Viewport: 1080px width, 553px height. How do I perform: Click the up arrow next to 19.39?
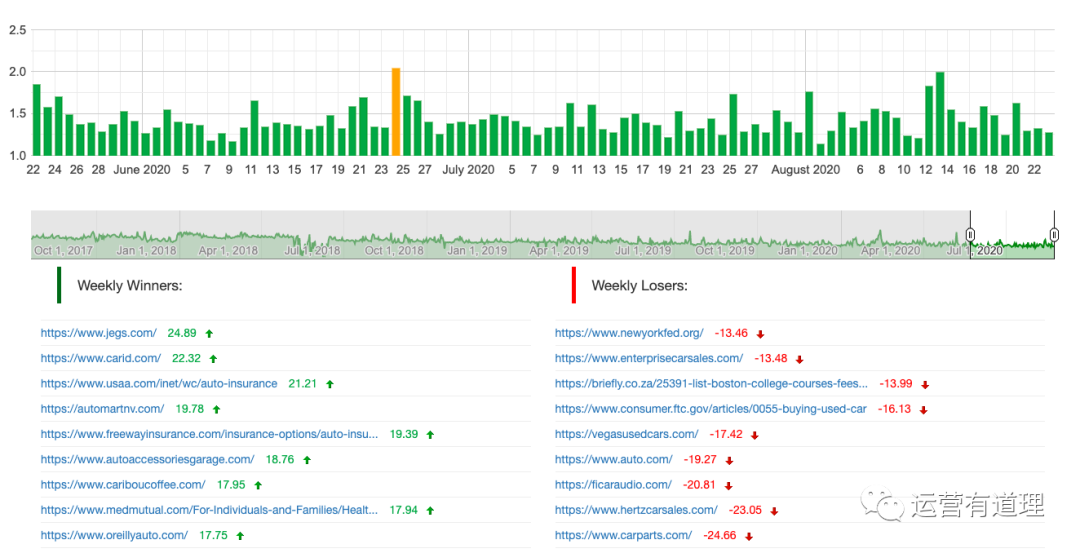coord(430,435)
